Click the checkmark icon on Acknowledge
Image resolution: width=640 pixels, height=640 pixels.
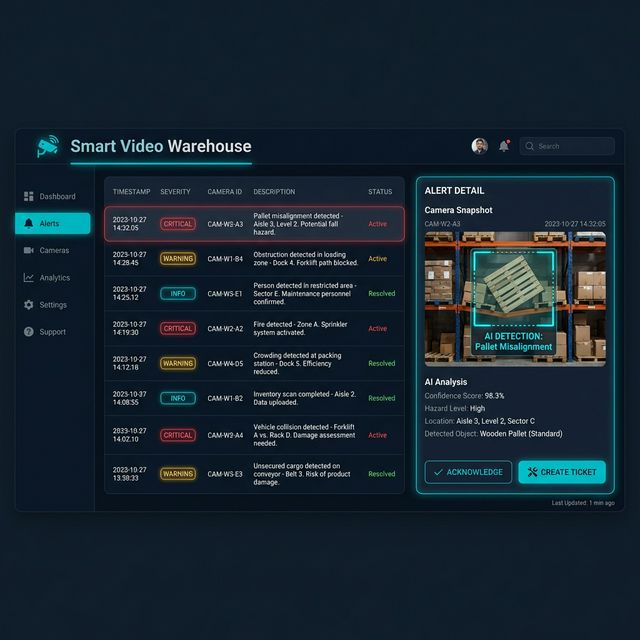(x=438, y=472)
